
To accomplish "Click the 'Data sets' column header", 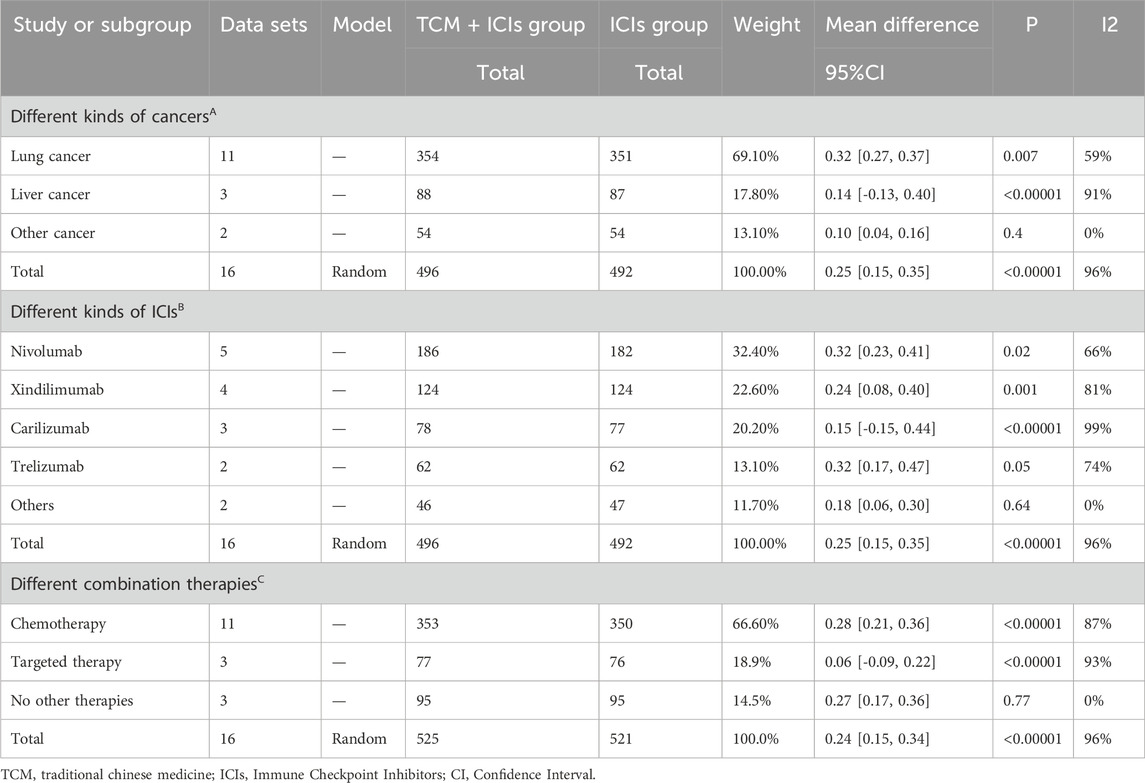I will [x=261, y=25].
